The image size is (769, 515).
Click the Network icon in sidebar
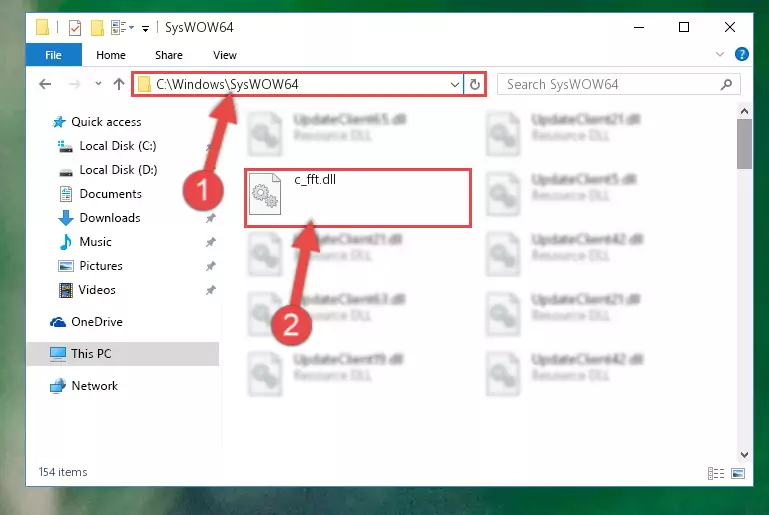[58, 386]
